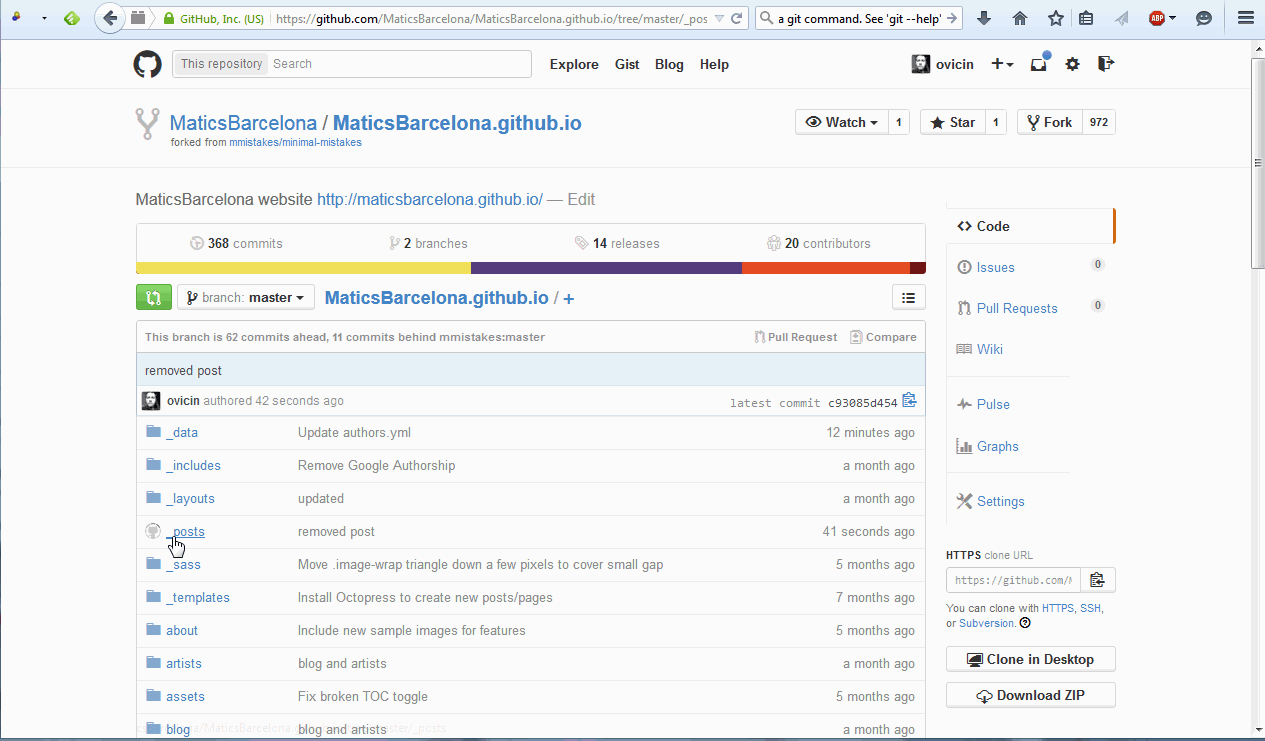Click the HTTPS clone URL text field

click(x=1013, y=580)
